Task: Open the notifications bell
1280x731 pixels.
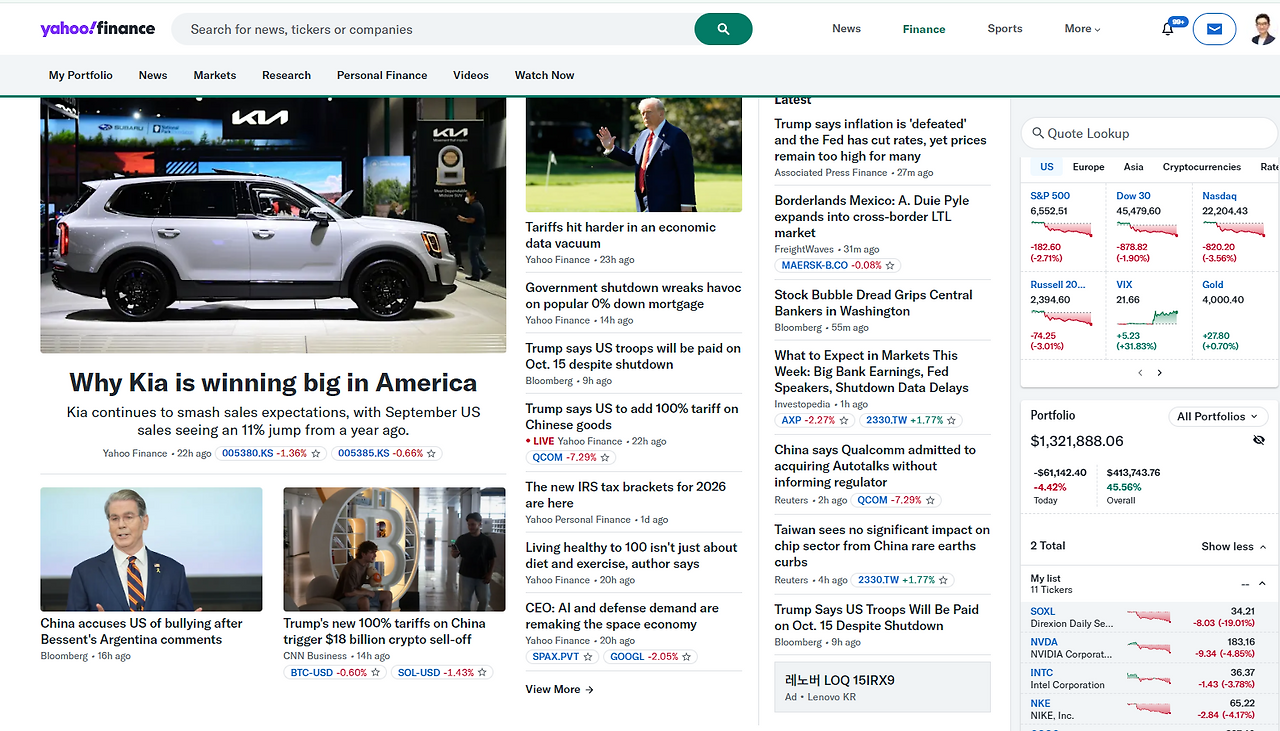Action: click(x=1167, y=29)
